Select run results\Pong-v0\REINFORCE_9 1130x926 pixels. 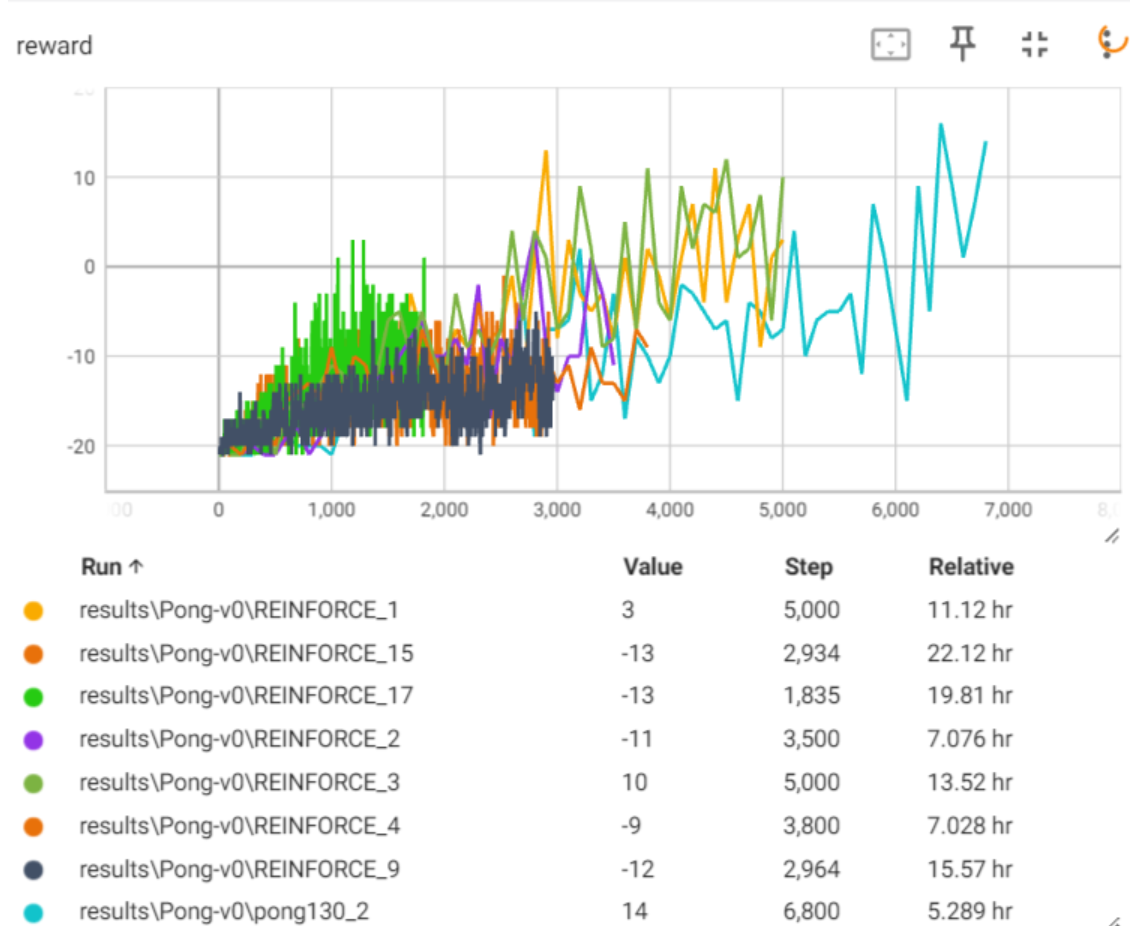click(239, 869)
